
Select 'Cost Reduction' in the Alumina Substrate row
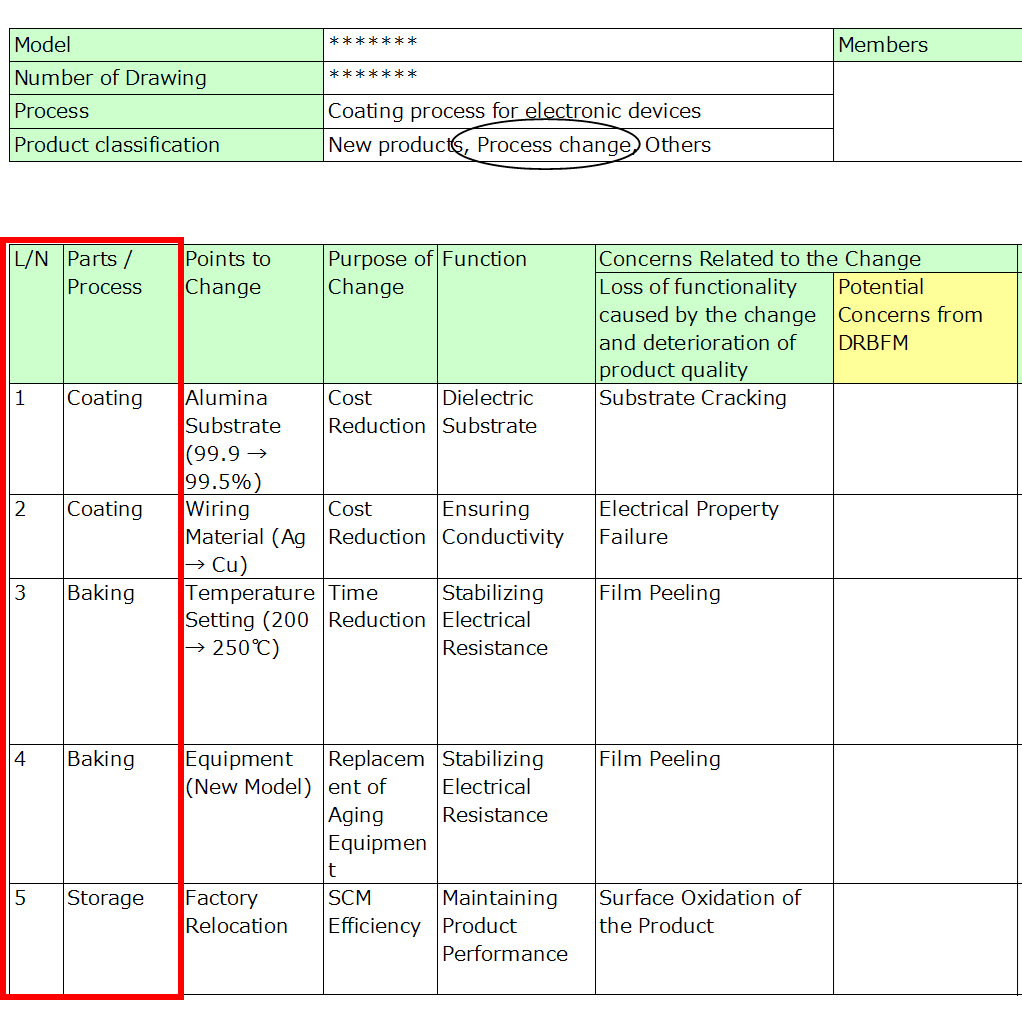pos(380,439)
